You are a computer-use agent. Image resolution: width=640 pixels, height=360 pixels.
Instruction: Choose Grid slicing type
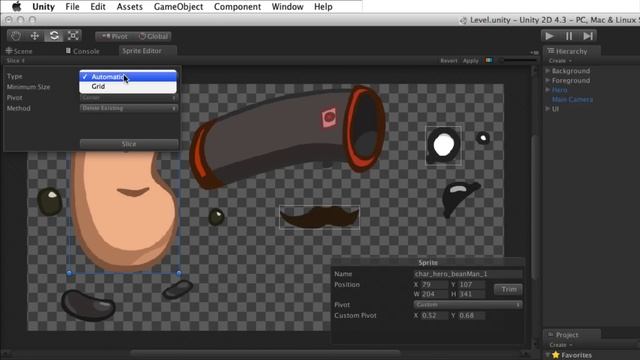tap(128, 87)
